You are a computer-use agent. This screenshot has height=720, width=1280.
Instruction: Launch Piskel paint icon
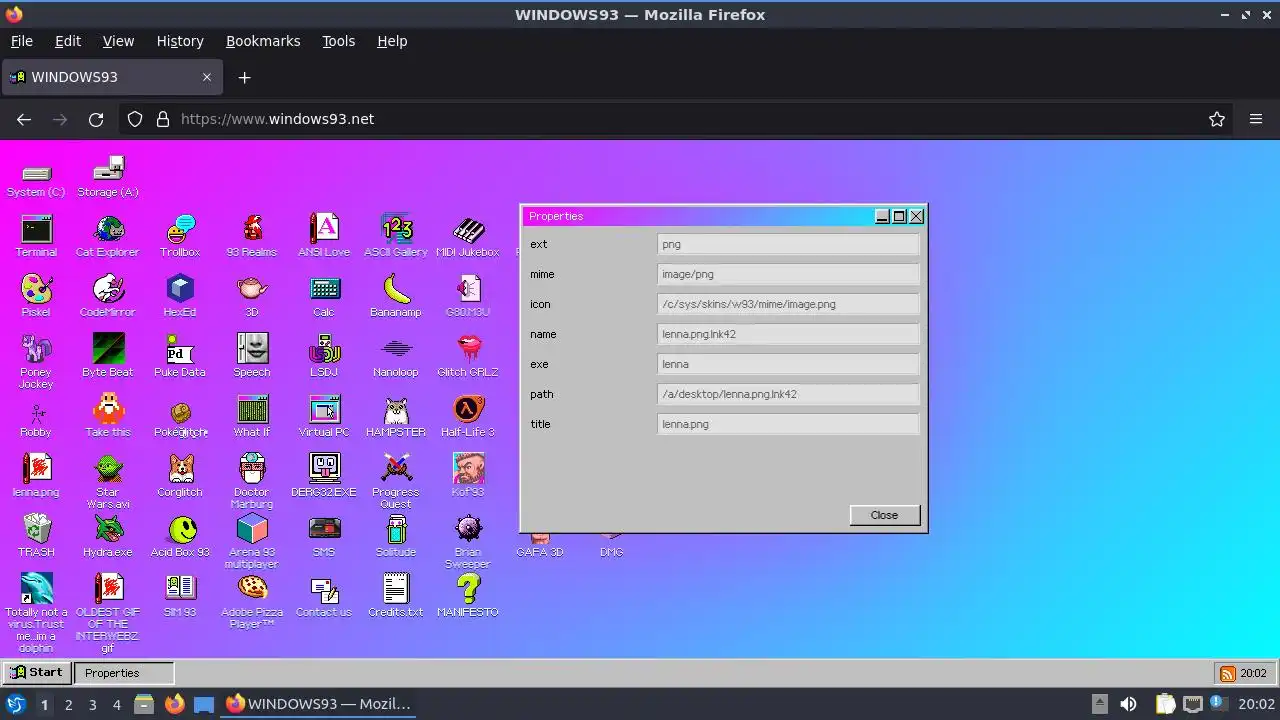(36, 297)
